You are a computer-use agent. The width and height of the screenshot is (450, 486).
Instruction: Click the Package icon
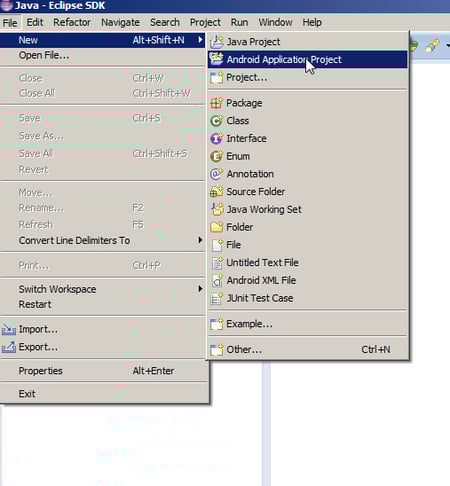pyautogui.click(x=217, y=103)
